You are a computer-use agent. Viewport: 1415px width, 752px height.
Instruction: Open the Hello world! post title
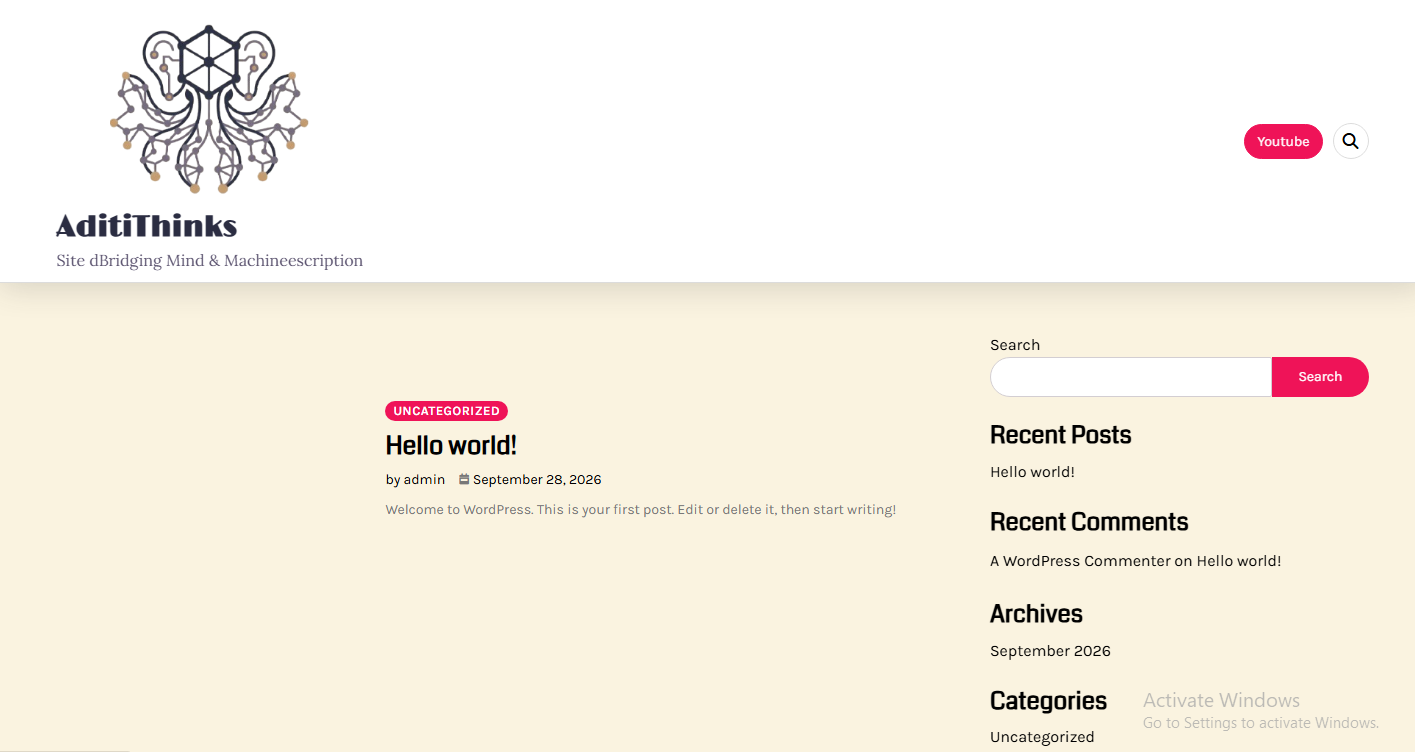tap(451, 445)
